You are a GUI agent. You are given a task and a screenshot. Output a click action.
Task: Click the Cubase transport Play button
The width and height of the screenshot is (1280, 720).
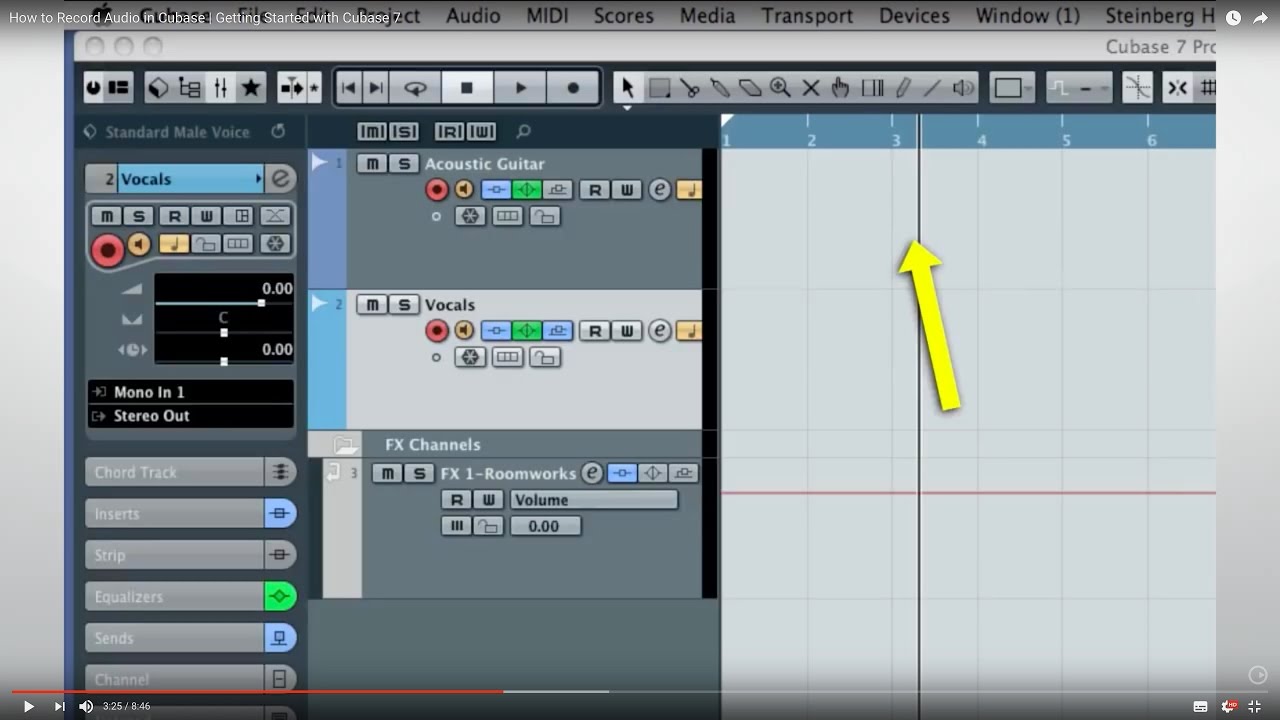[520, 88]
